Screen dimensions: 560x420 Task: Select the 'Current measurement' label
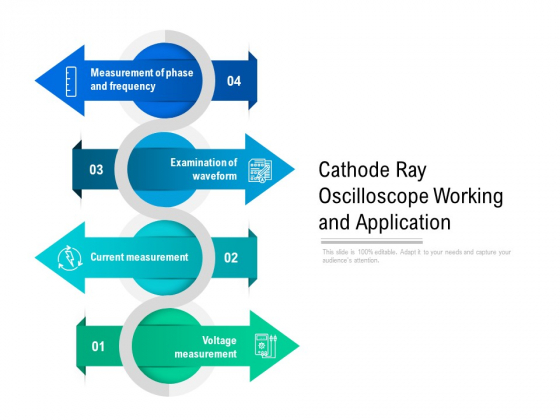coord(139,257)
